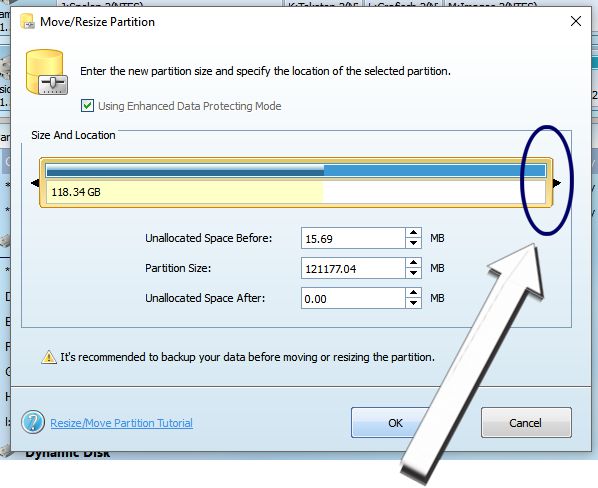The height and width of the screenshot is (488, 598).
Task: Open the Resize/Move Partition Tutorial link
Action: click(122, 423)
